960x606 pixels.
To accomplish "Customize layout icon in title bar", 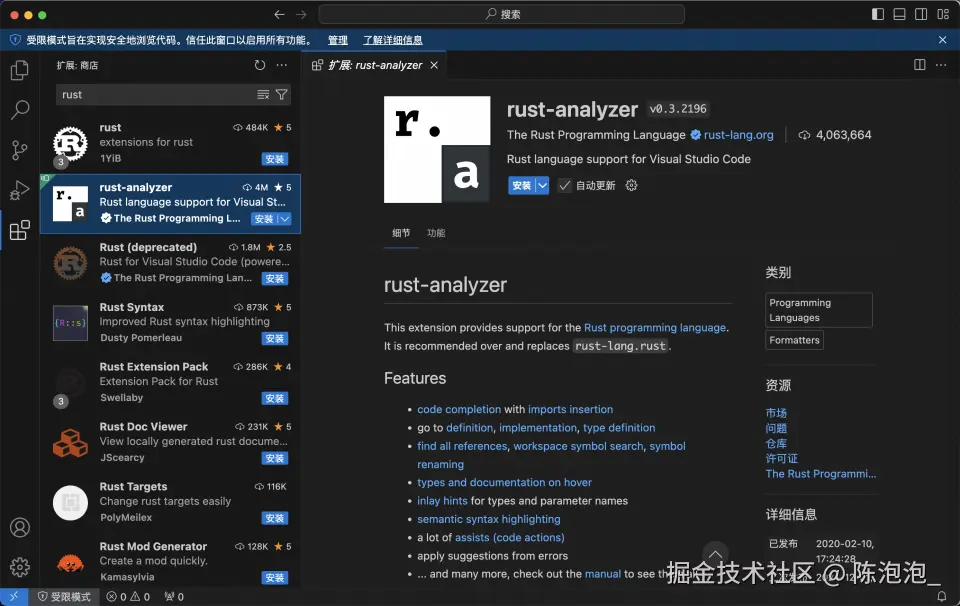I will pos(943,14).
